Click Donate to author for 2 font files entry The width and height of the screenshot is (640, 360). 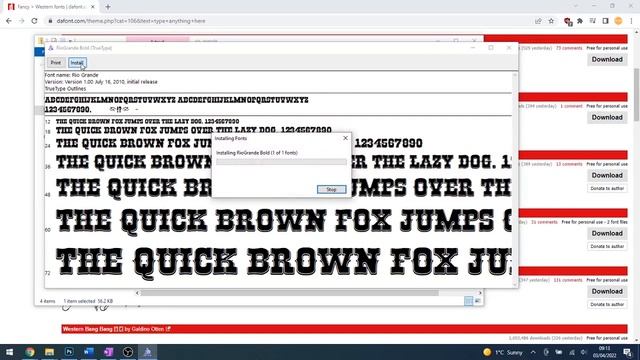(607, 246)
